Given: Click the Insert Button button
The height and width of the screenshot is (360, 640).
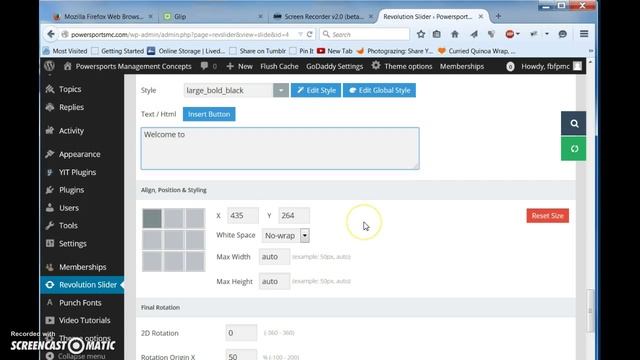Looking at the screenshot, I should coord(209,114).
